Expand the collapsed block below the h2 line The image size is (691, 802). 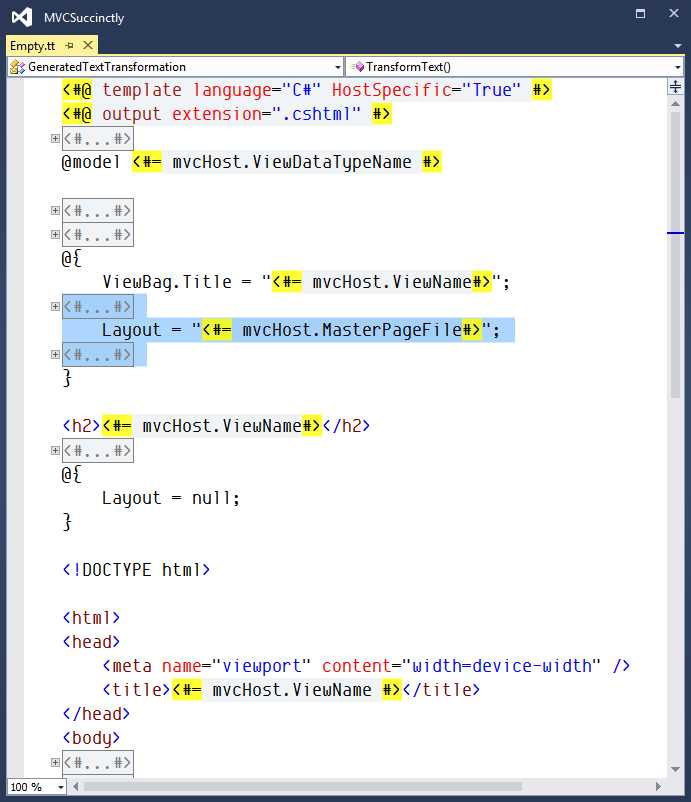coord(55,451)
